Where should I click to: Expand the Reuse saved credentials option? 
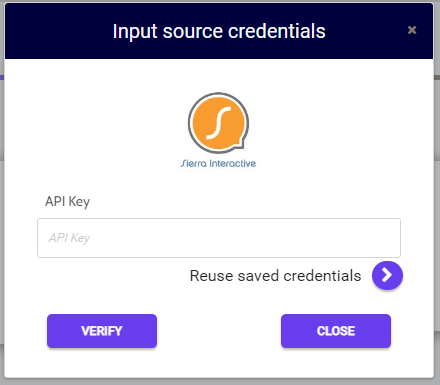tap(387, 275)
